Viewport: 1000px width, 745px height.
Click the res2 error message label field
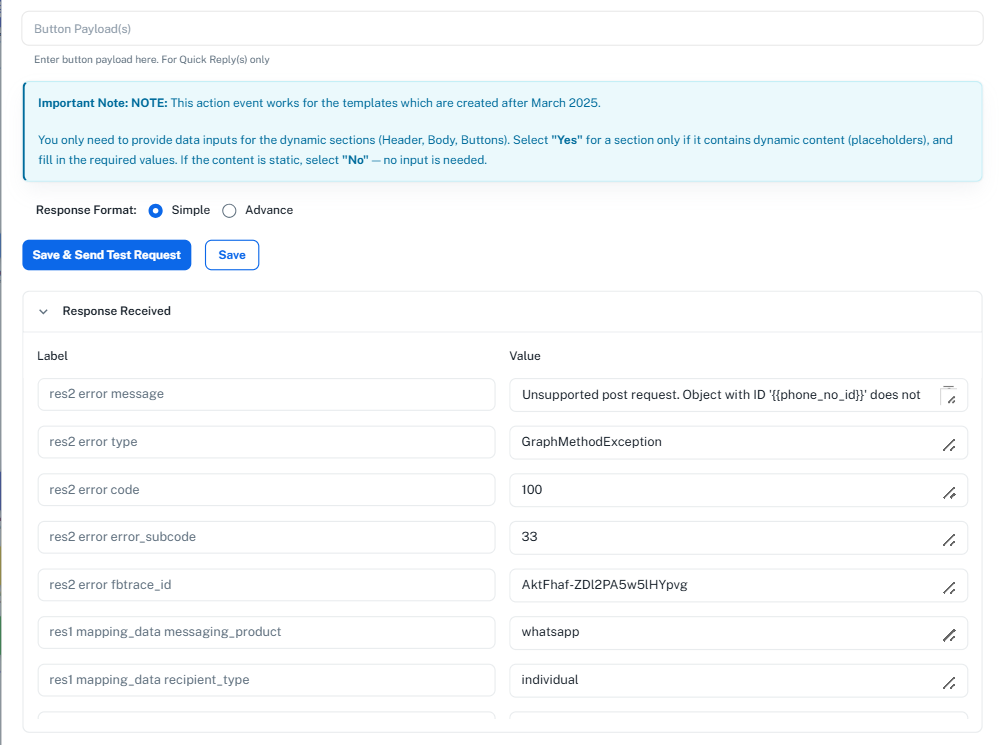point(266,394)
